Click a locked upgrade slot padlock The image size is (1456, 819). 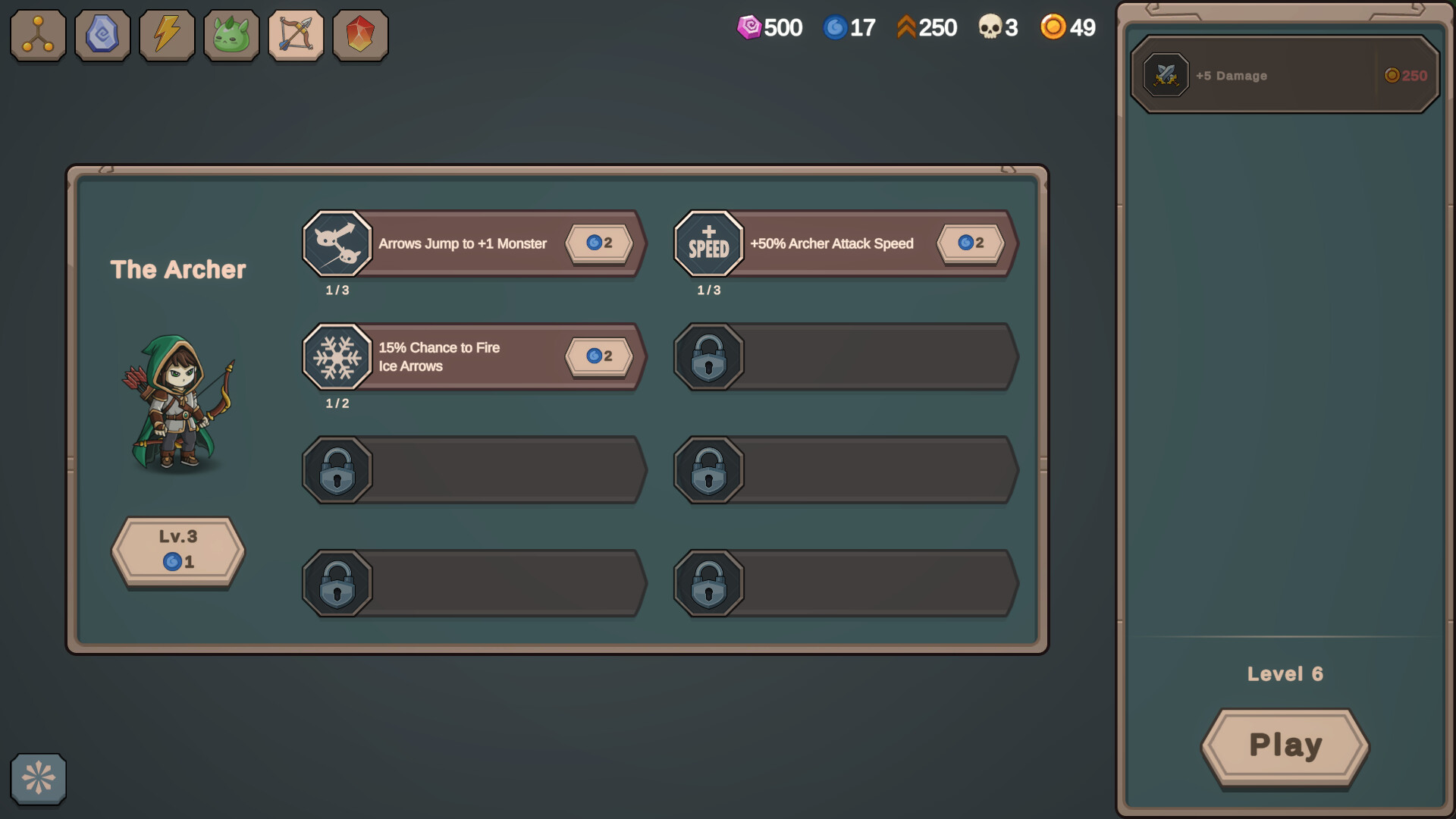click(708, 356)
